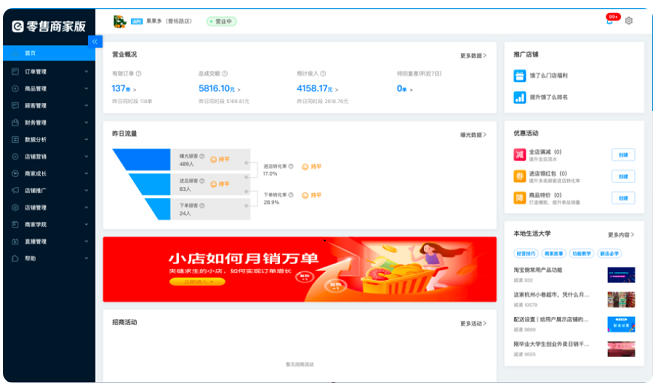Viewport: 657px width, 390px height.
Task: Click the red 减 full-store discount icon
Action: tap(520, 155)
